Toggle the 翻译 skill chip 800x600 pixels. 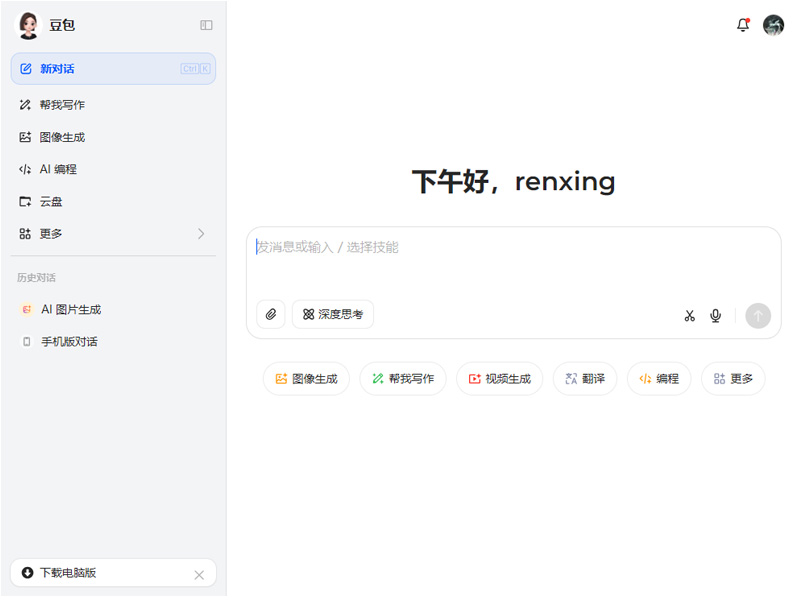[584, 378]
